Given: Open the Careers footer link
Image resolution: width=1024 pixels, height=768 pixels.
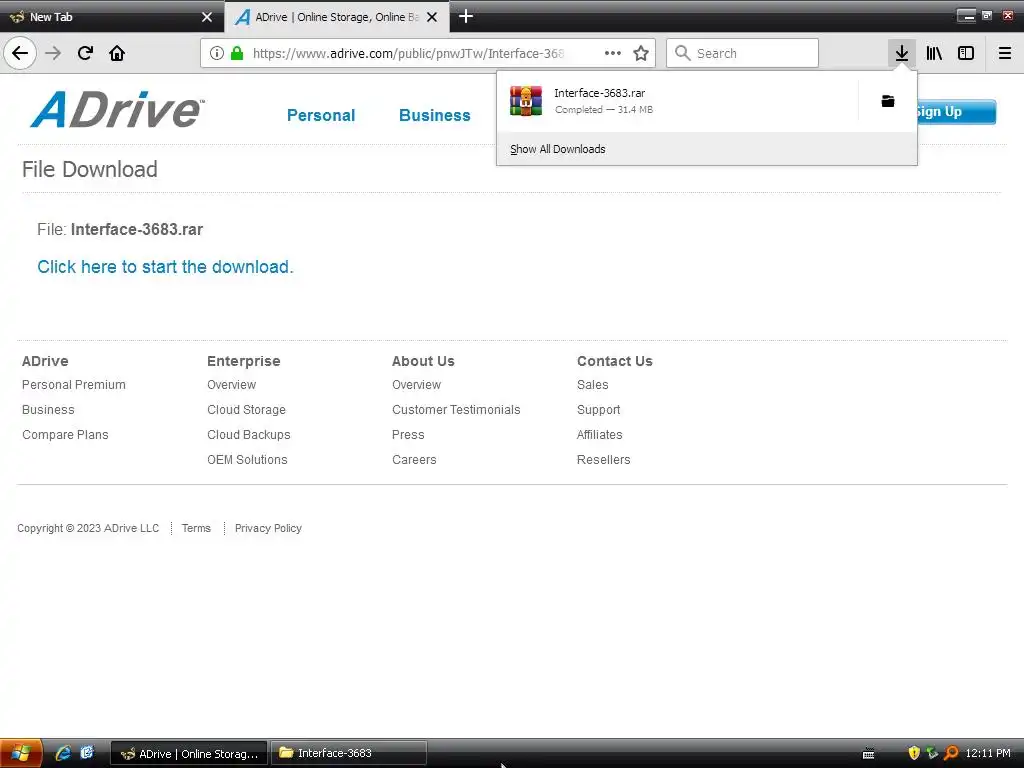Looking at the screenshot, I should (414, 460).
